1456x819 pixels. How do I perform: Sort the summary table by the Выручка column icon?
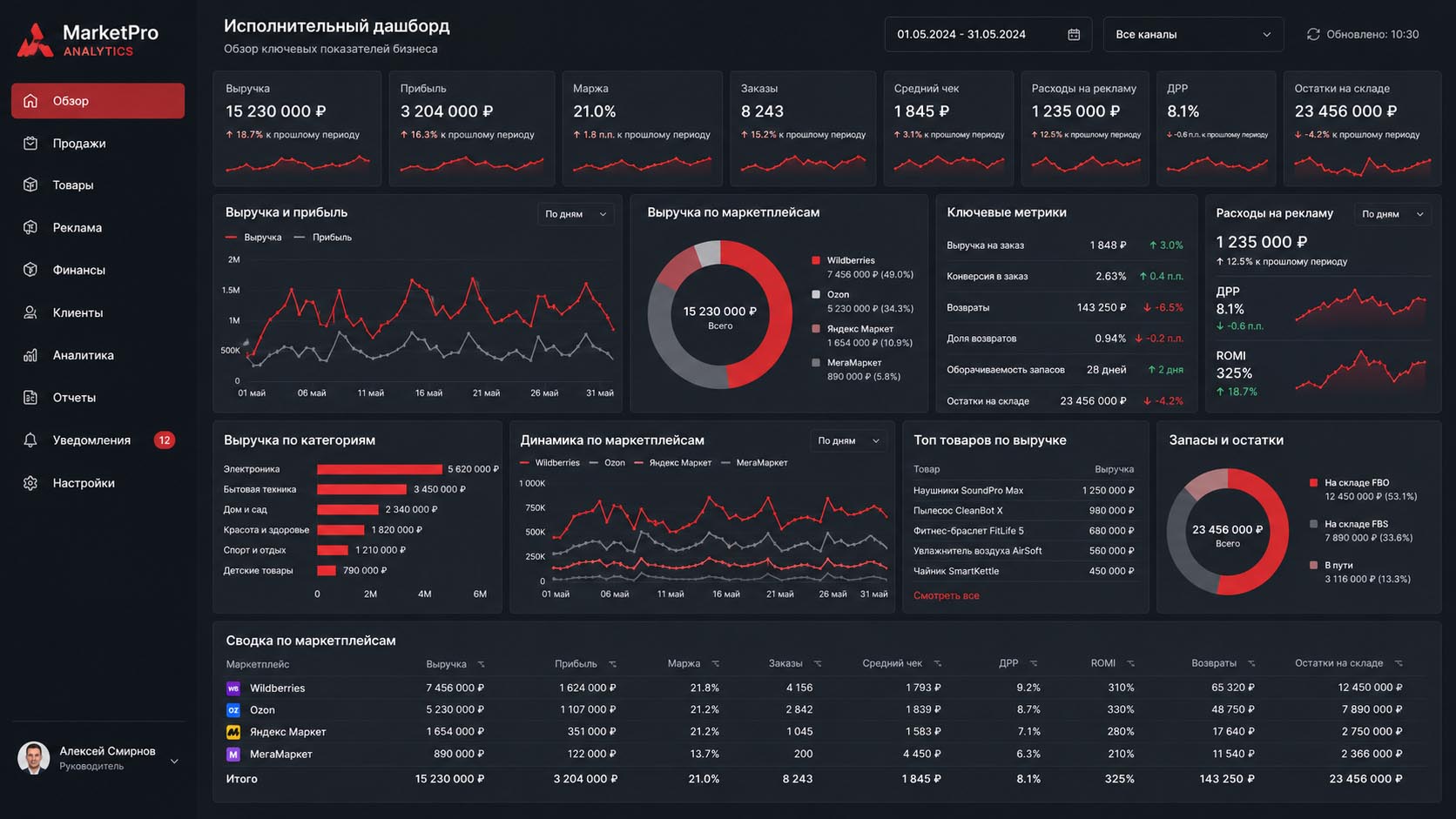481,664
